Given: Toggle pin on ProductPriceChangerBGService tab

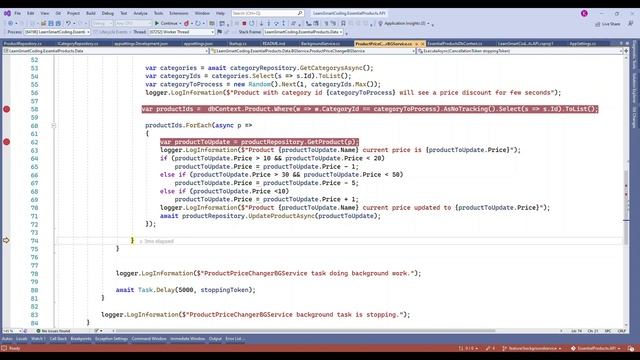Looking at the screenshot, I should click(x=416, y=43).
